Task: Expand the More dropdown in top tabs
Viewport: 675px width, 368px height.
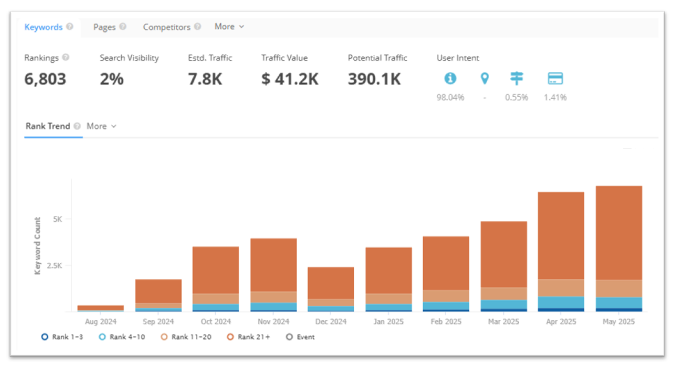Action: coord(229,26)
